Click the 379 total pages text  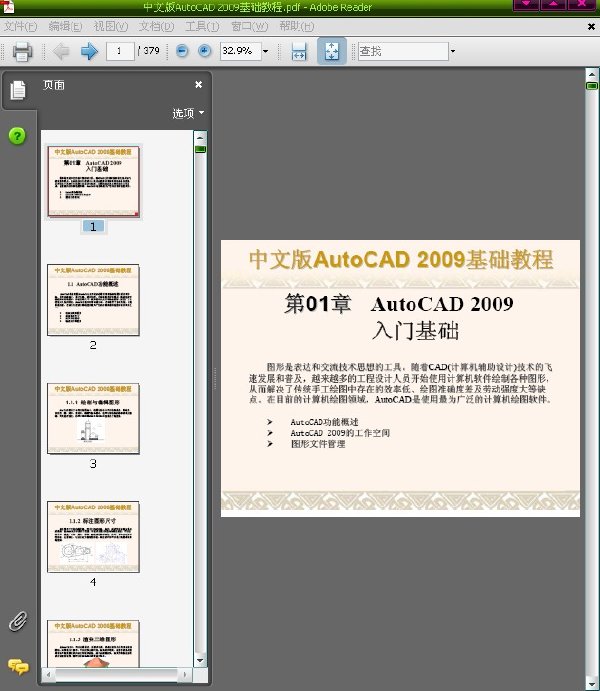pyautogui.click(x=151, y=51)
